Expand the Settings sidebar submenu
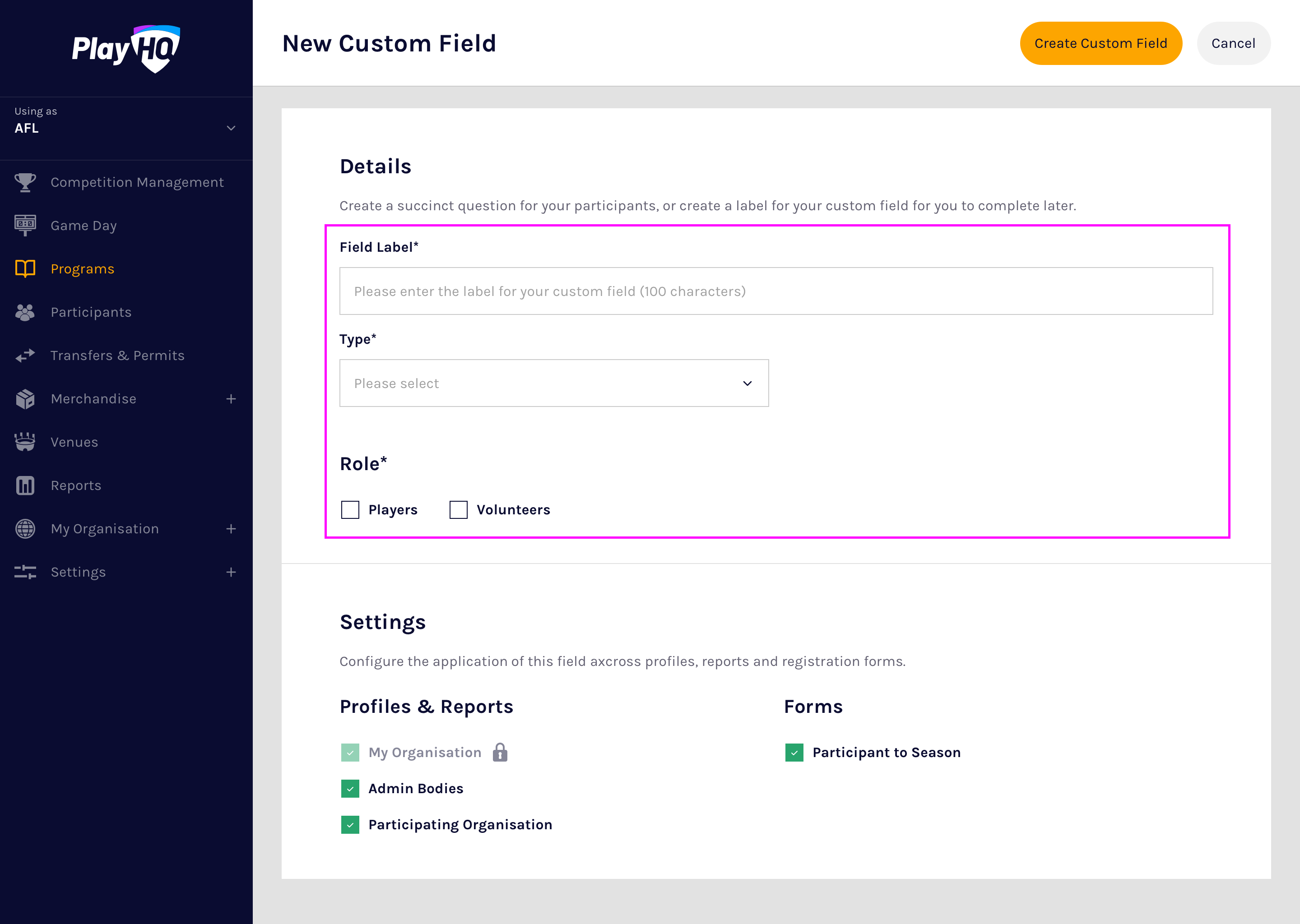1300x924 pixels. pos(231,572)
